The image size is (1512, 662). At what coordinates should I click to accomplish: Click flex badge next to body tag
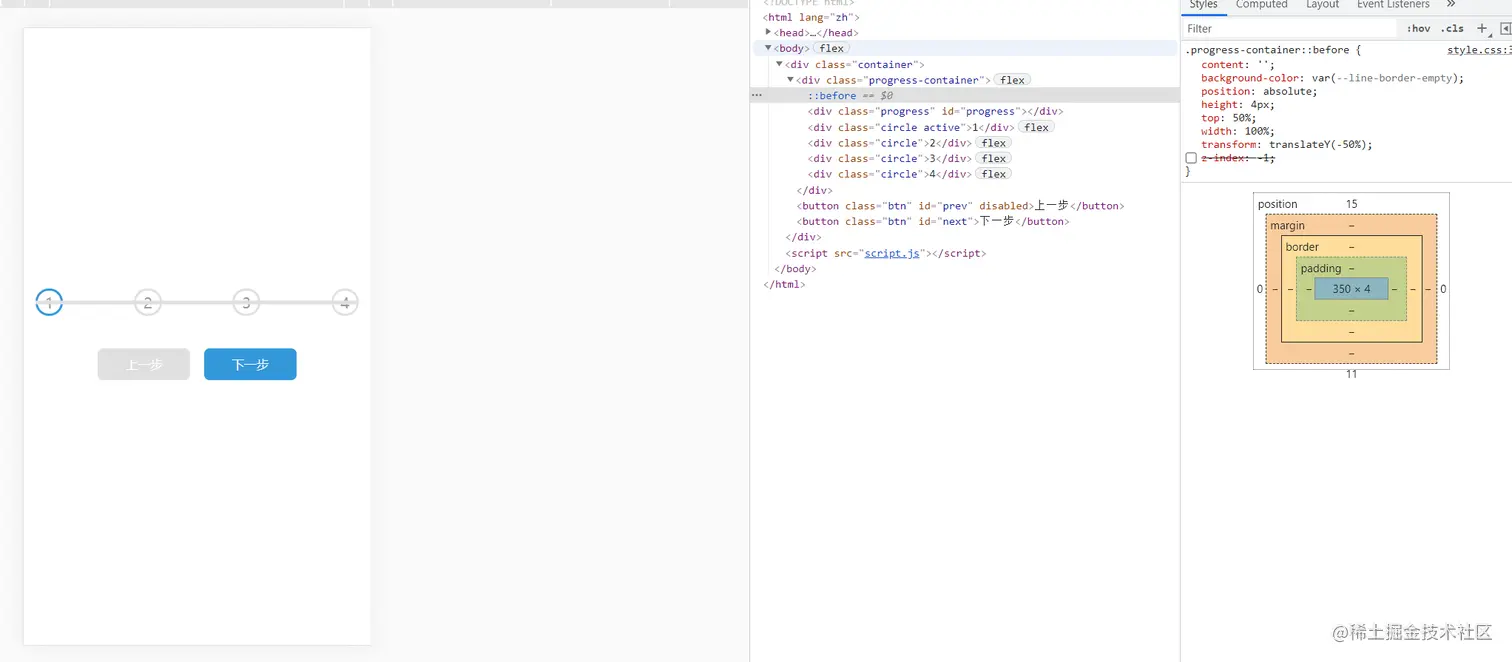(x=831, y=48)
